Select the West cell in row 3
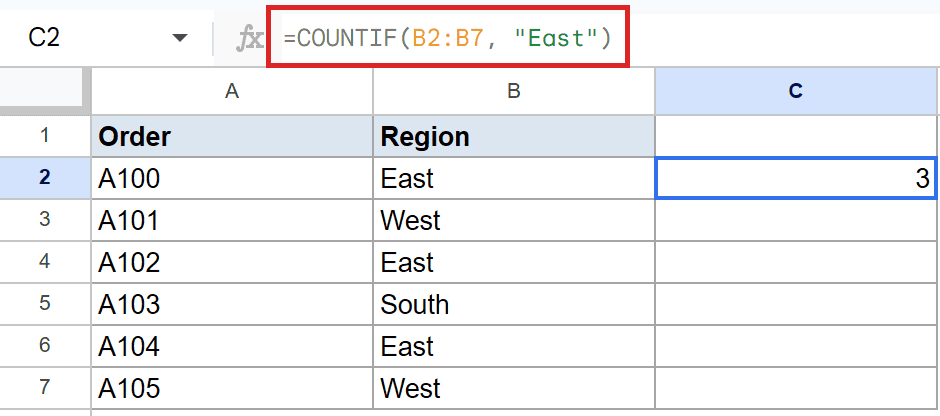Viewport: 940px width, 416px height. tap(514, 220)
